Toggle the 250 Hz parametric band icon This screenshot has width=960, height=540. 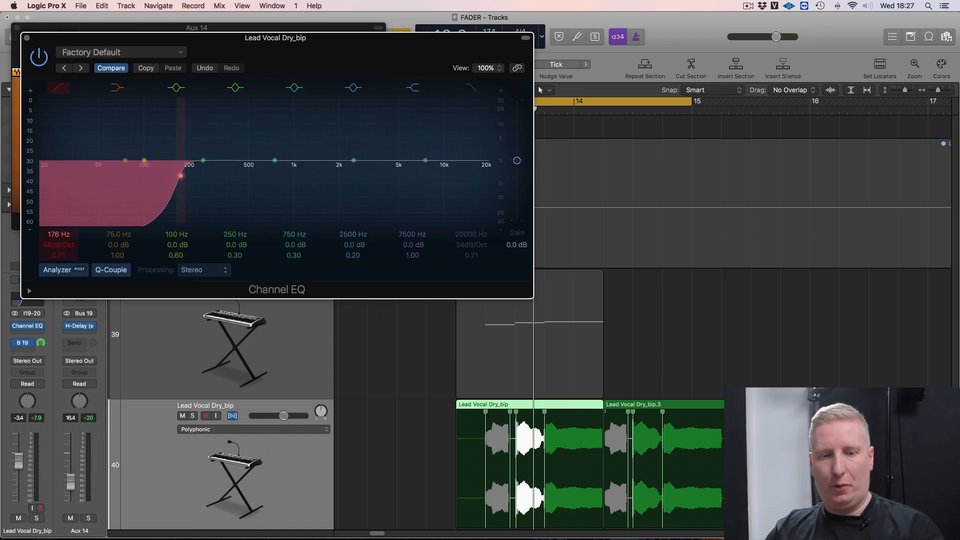pos(234,88)
